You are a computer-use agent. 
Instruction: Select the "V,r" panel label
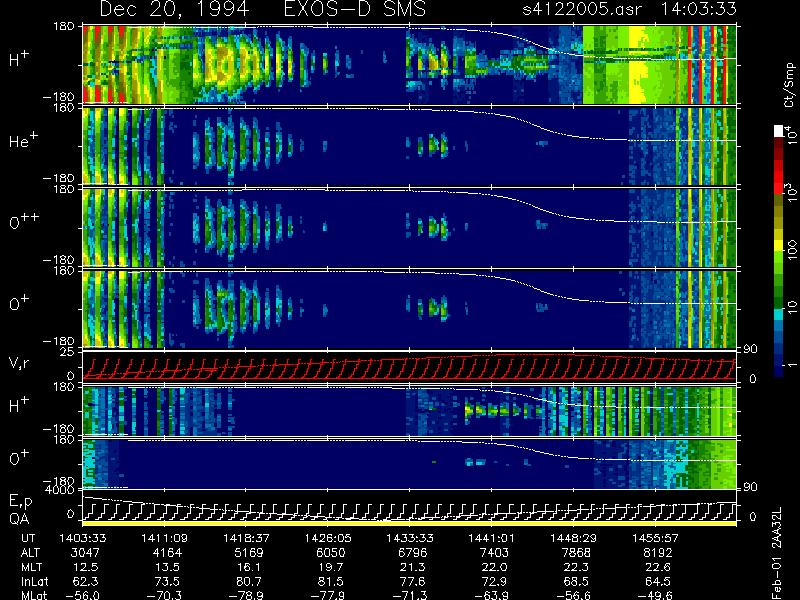tap(19, 363)
